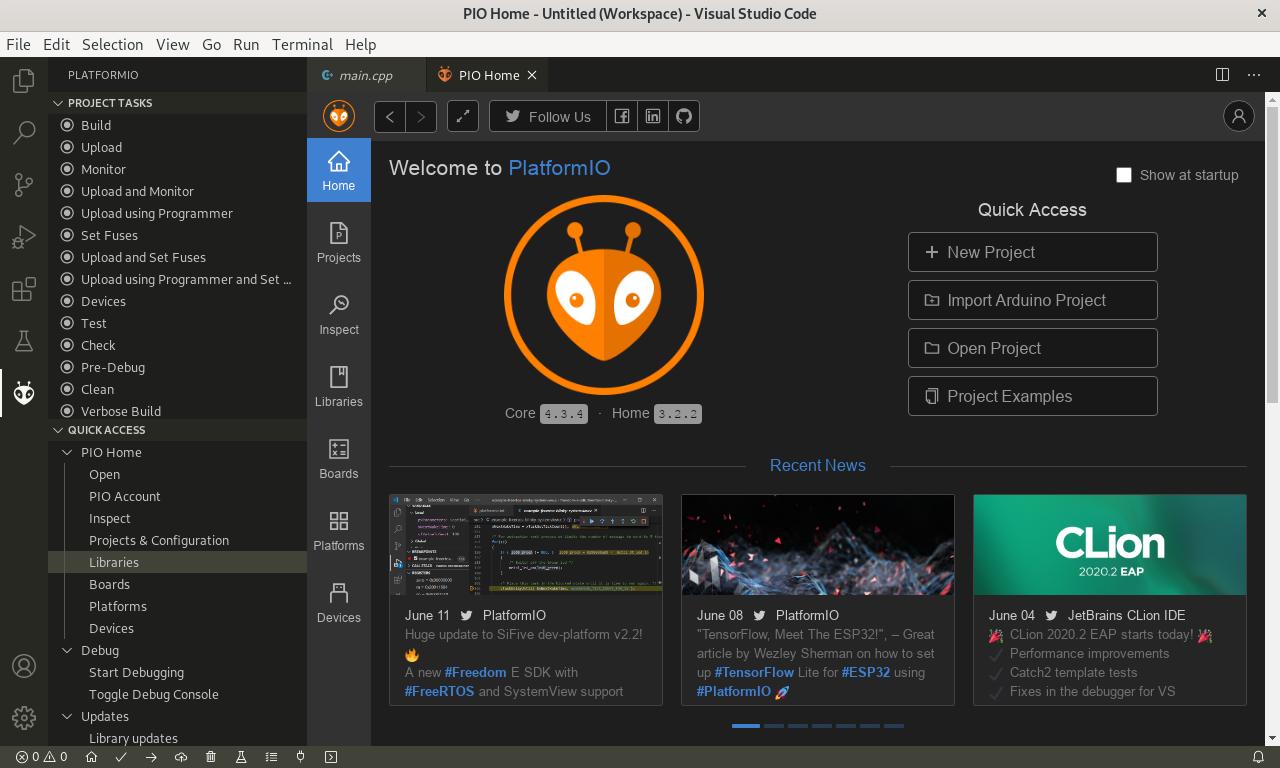
Task: Toggle the Show at startup checkbox
Action: click(x=1124, y=175)
